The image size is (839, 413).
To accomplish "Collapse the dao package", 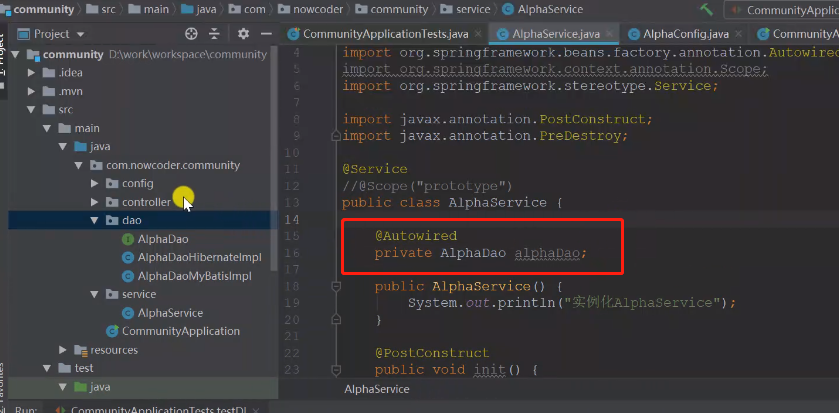I will click(x=95, y=220).
